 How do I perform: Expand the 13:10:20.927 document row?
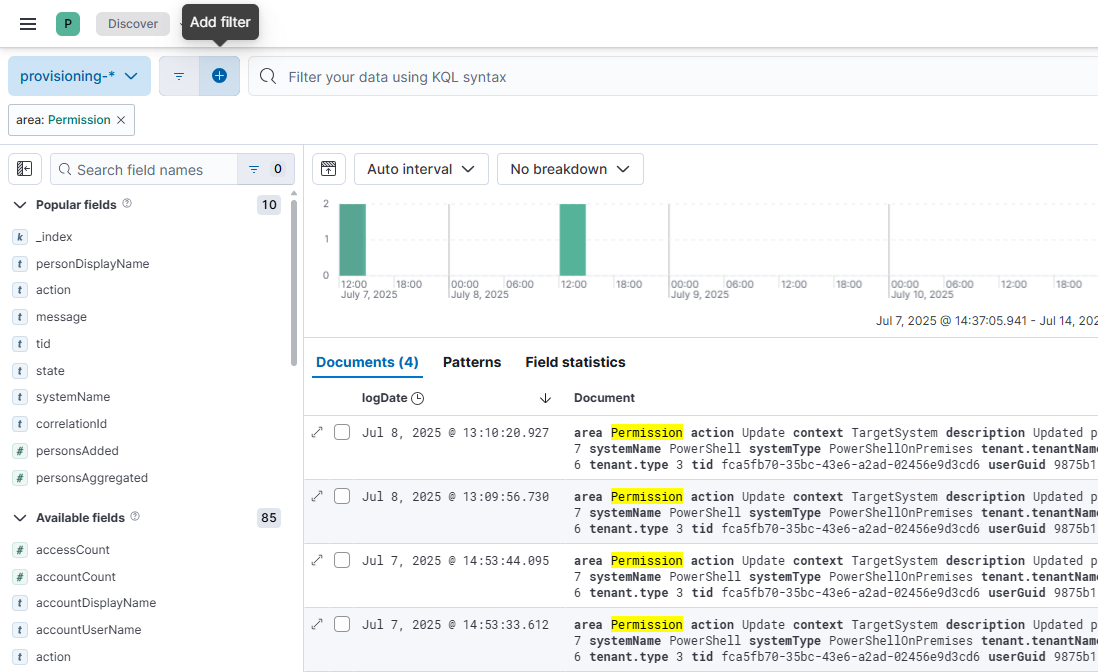point(317,432)
